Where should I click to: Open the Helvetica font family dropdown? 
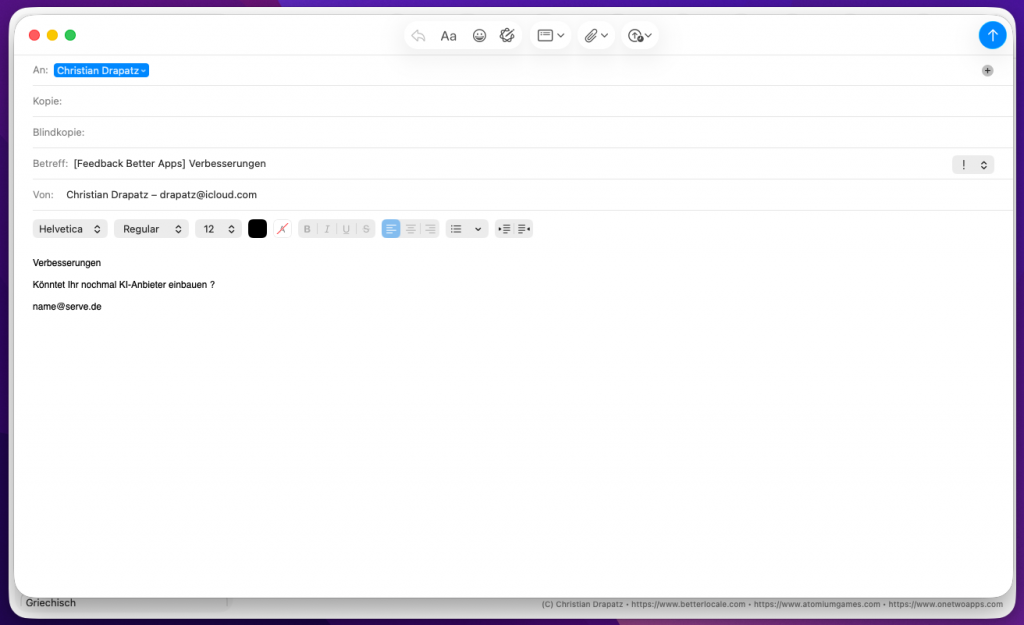tap(70, 229)
